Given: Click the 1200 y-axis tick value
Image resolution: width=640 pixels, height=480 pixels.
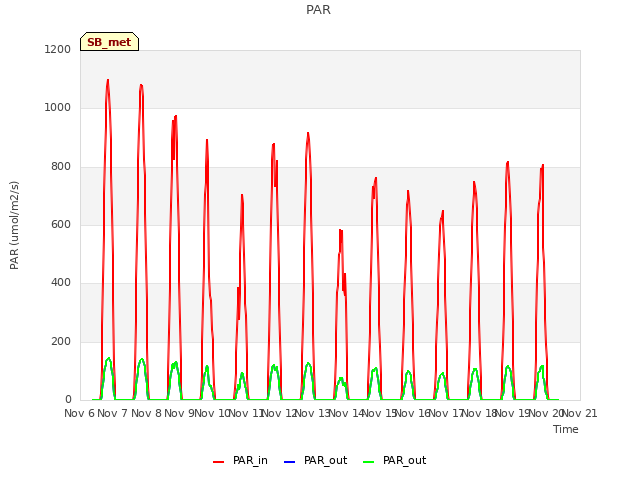Looking at the screenshot, I should click(x=58, y=49).
